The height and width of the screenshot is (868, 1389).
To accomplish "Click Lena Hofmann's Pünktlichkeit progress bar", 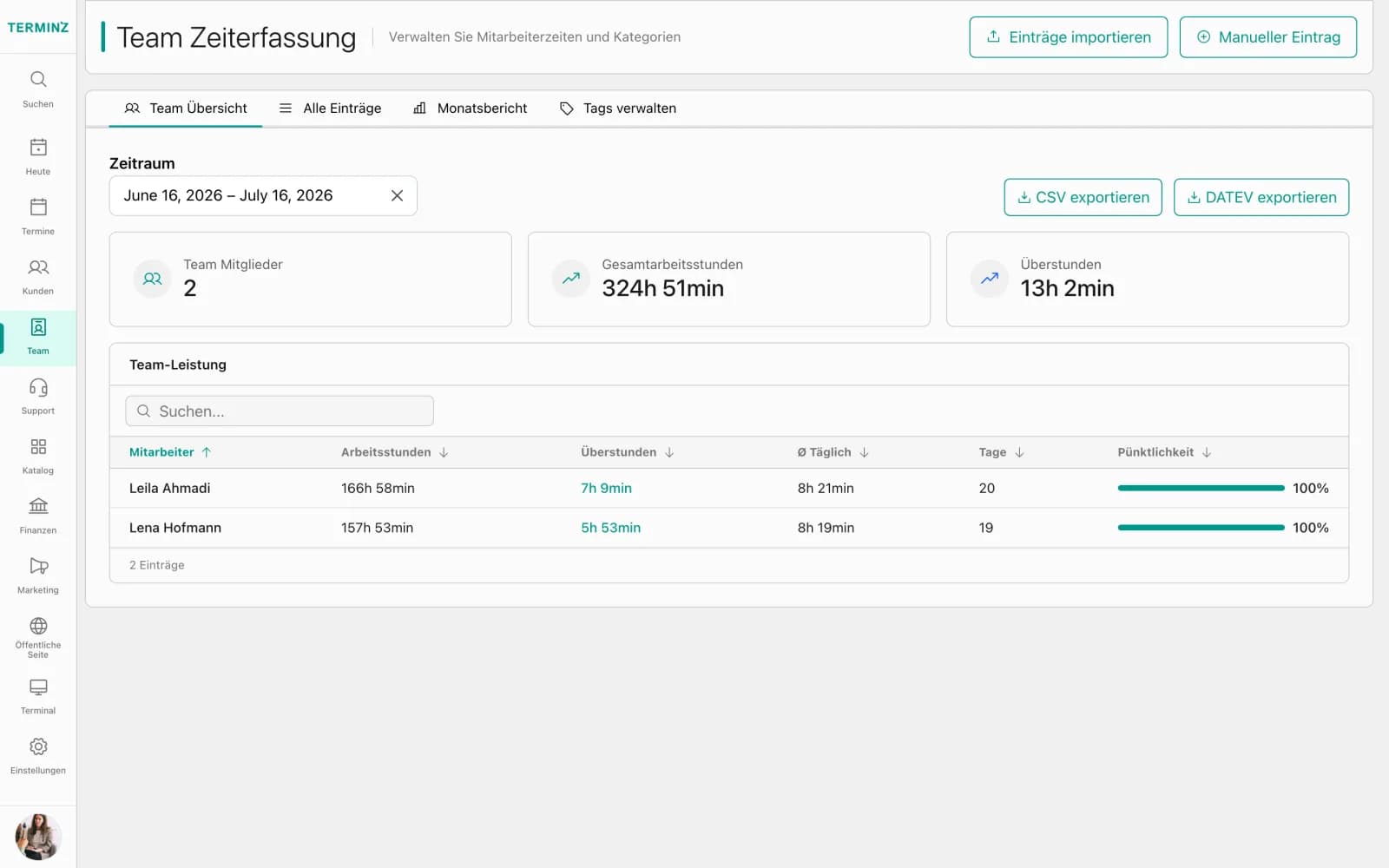I will pos(1201,528).
